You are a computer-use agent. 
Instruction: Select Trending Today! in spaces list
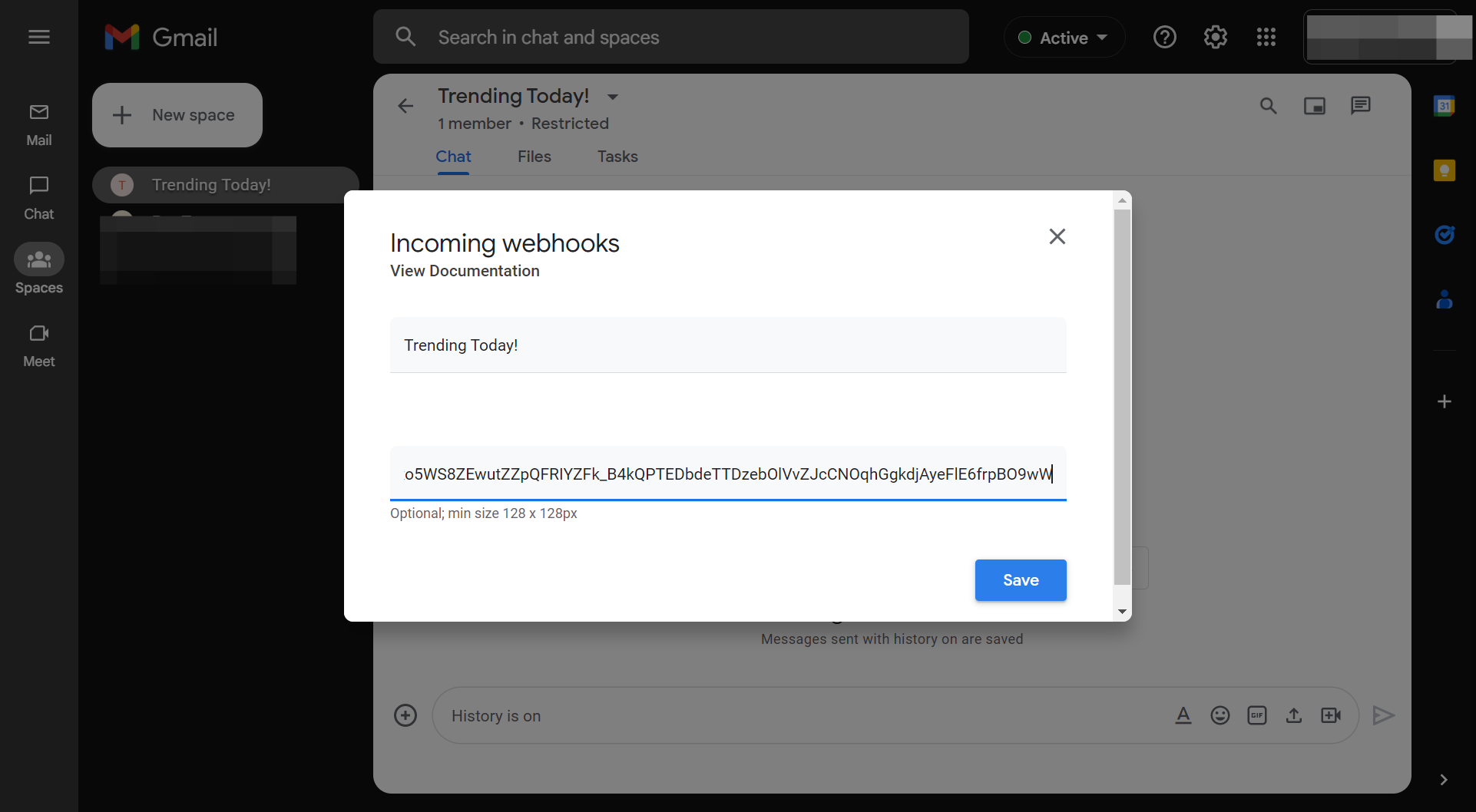point(226,185)
